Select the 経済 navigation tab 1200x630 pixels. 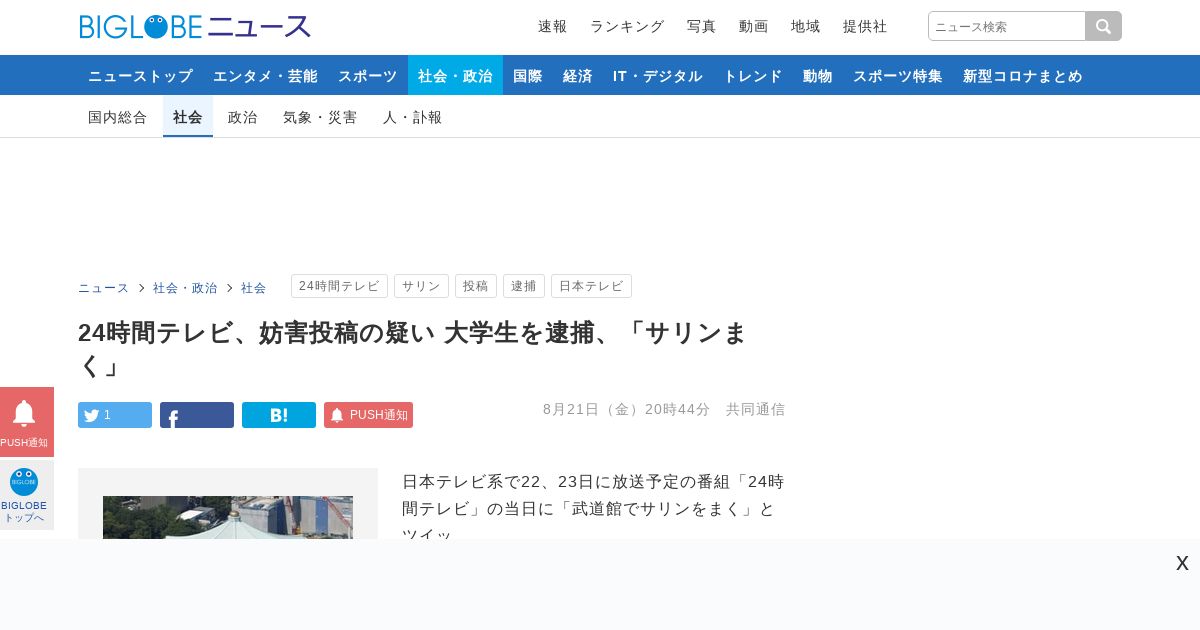[578, 75]
